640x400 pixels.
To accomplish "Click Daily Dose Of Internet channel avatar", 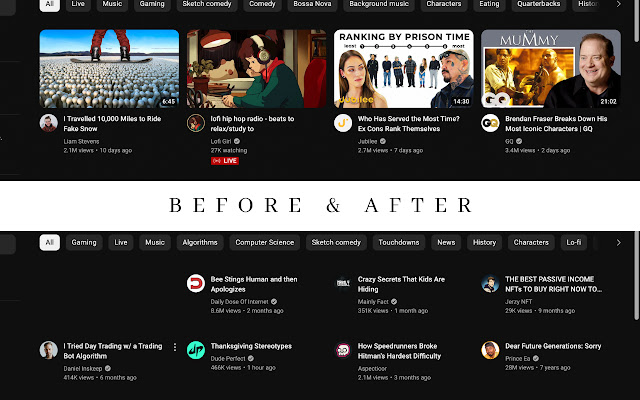I will pyautogui.click(x=196, y=283).
